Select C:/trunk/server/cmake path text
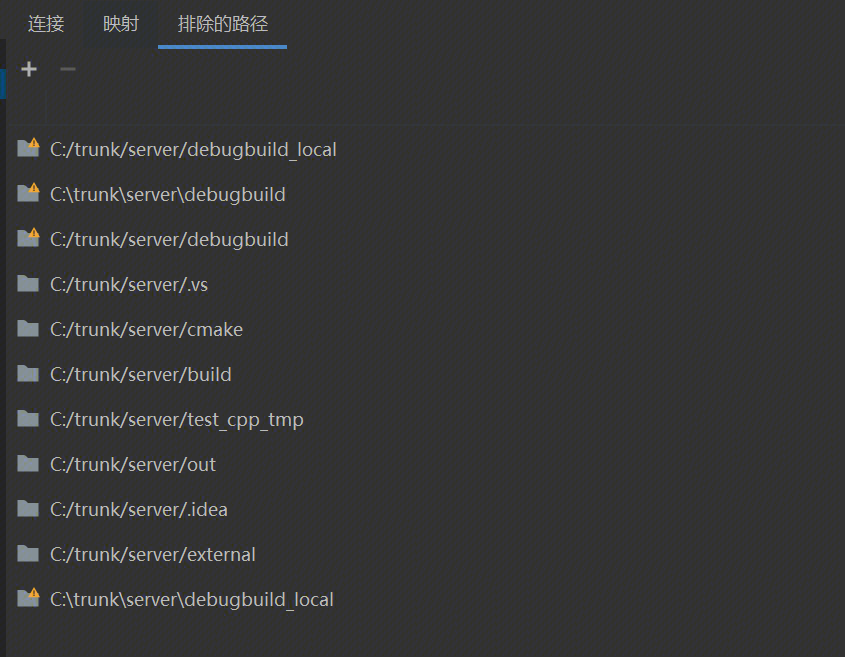Screen dimensions: 845x657 146,330
